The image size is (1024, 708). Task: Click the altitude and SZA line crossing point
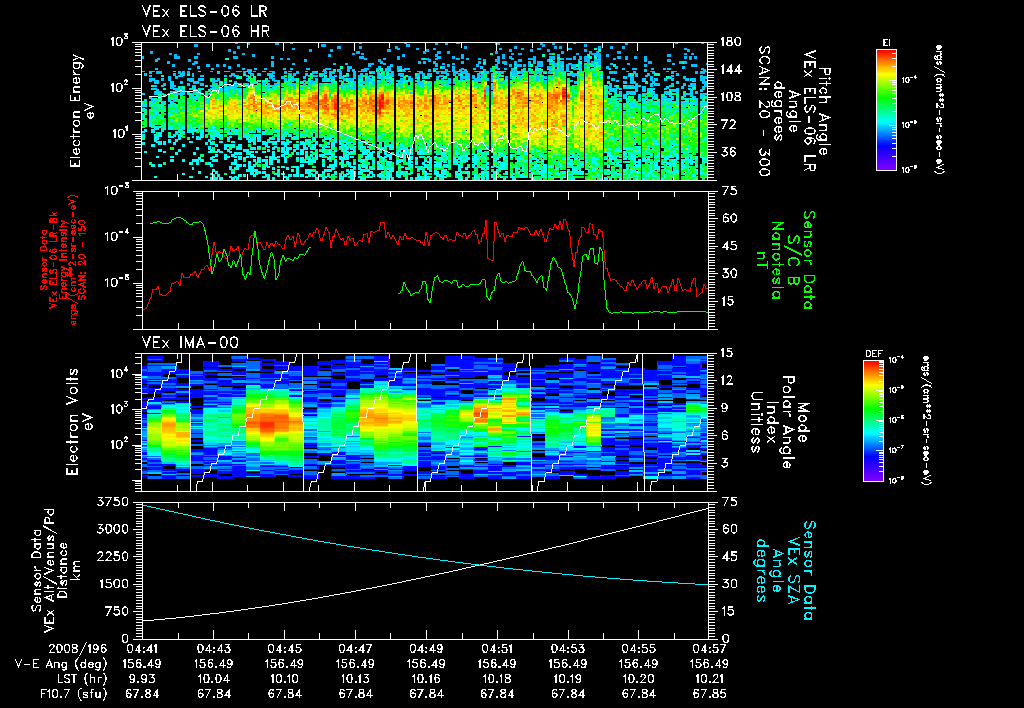[480, 565]
